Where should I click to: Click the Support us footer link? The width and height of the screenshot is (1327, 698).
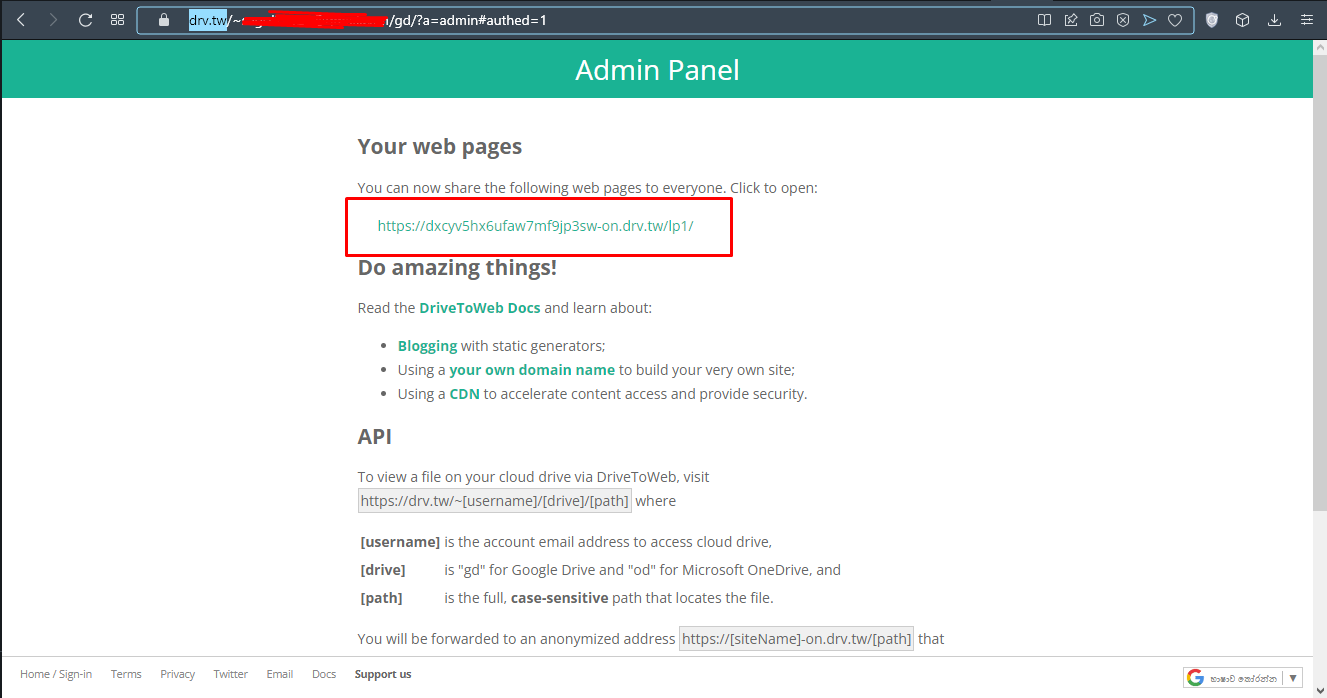[x=383, y=674]
